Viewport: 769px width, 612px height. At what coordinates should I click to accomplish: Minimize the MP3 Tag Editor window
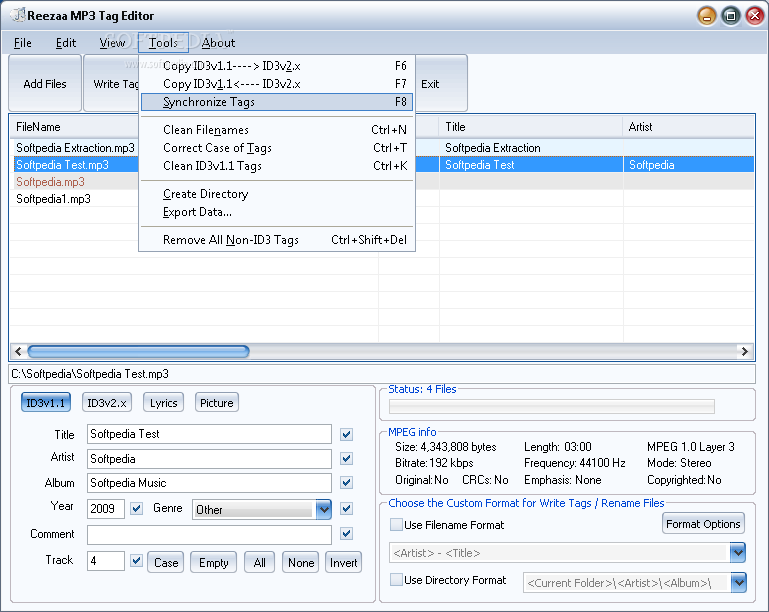pos(707,16)
